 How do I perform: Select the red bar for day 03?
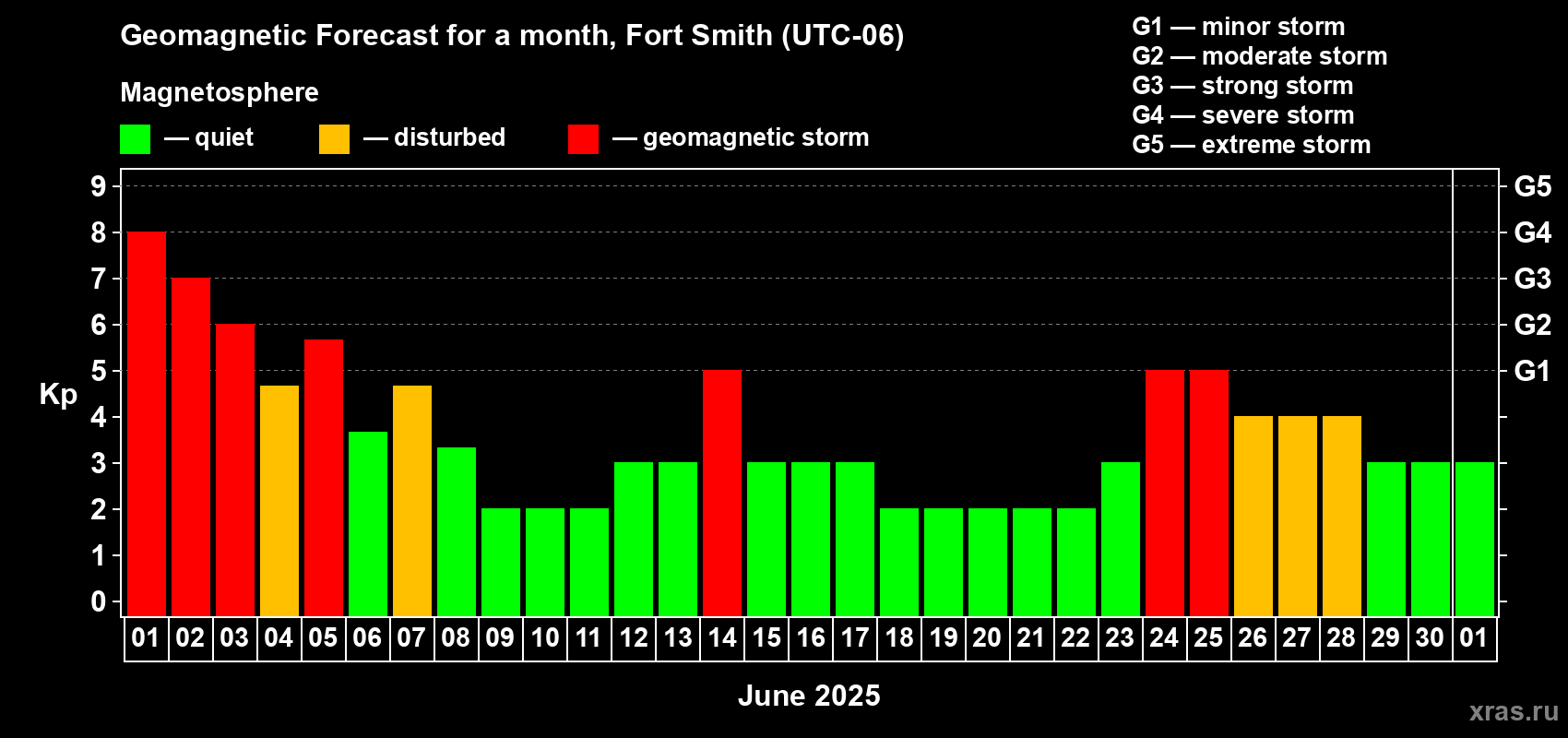(235, 470)
